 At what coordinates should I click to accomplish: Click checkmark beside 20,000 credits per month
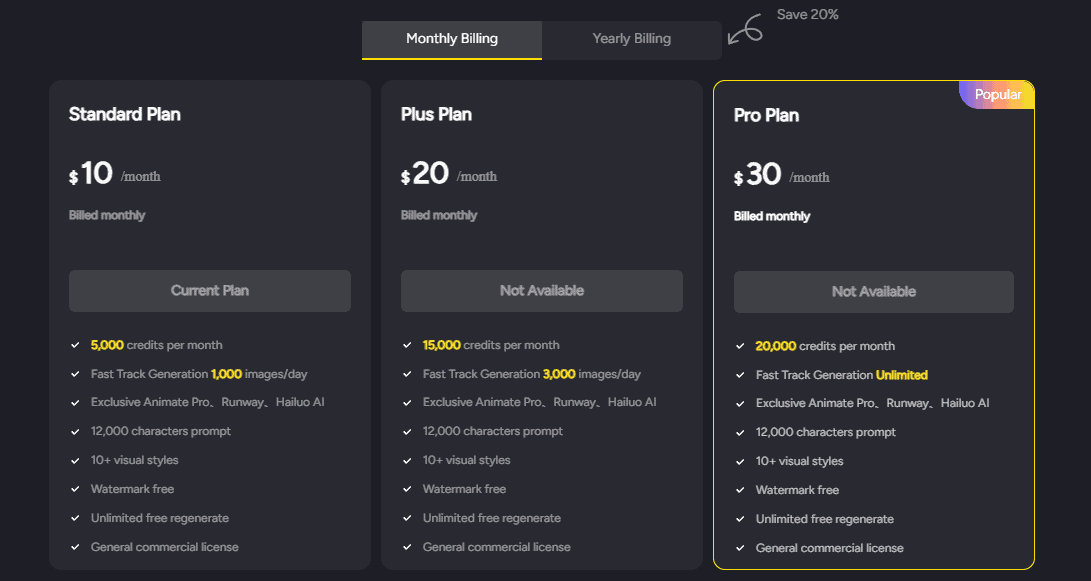tap(740, 346)
